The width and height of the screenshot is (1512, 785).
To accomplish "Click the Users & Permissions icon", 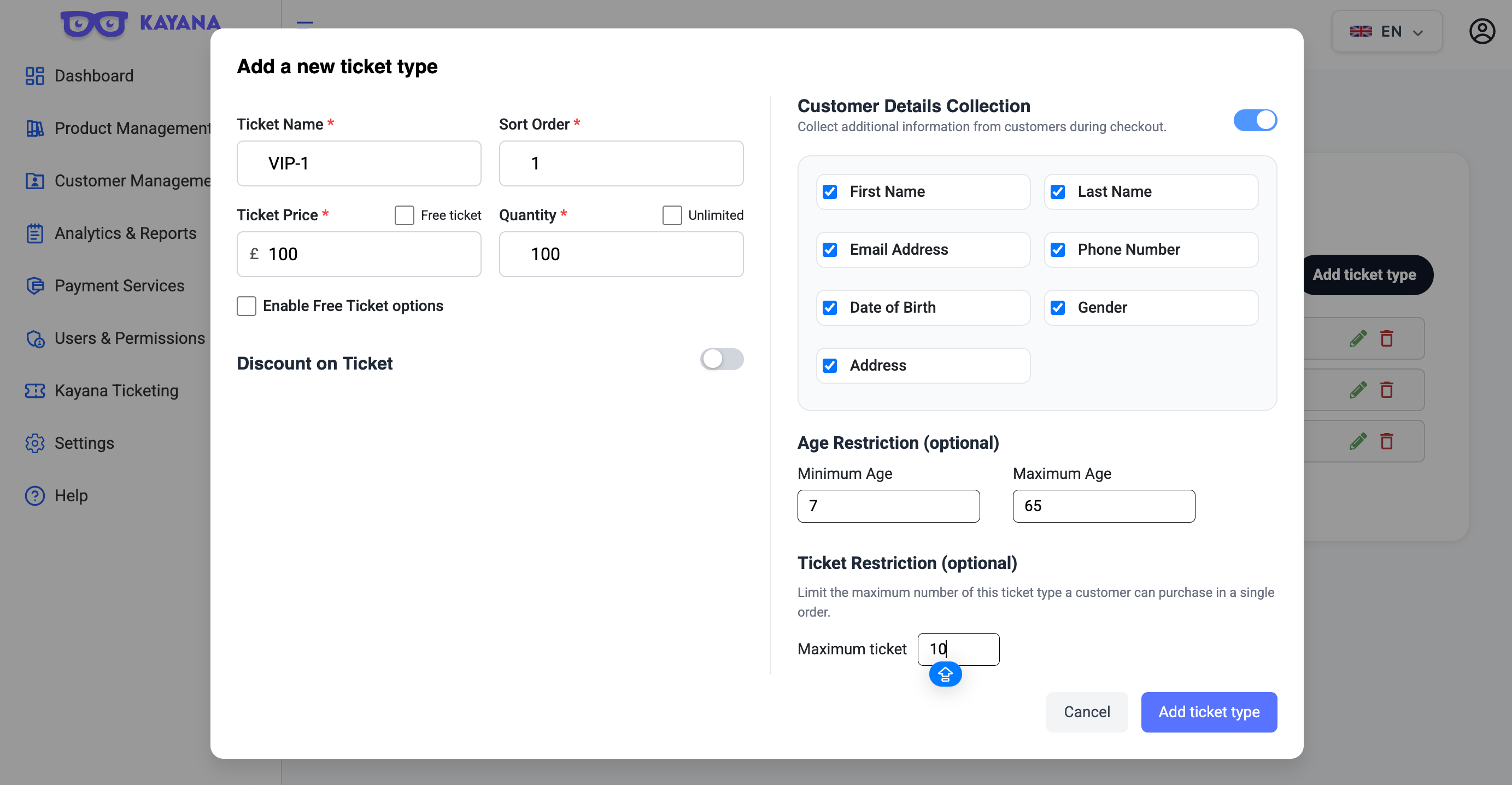I will [34, 338].
